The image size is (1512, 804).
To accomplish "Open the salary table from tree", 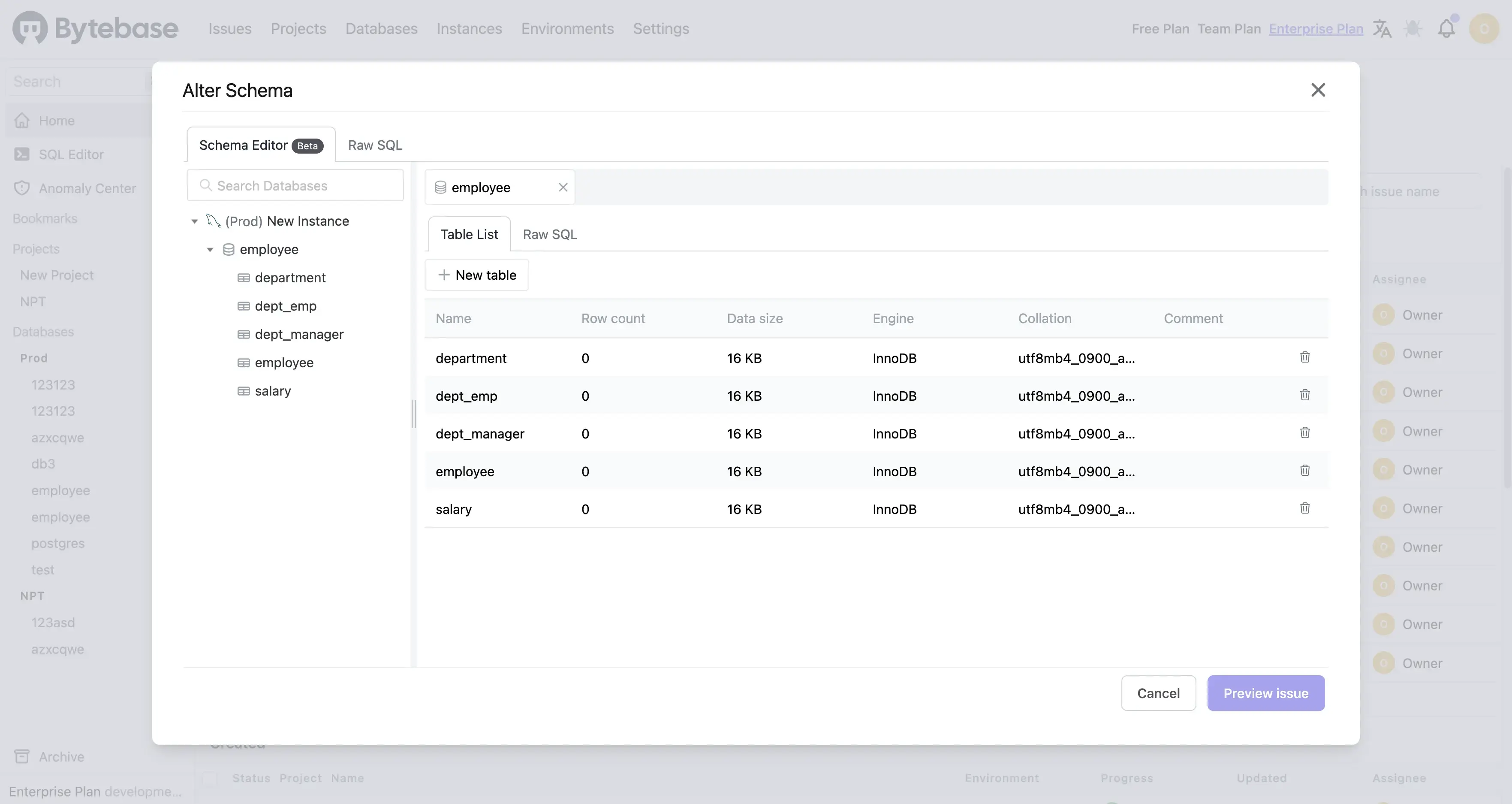I will click(272, 391).
